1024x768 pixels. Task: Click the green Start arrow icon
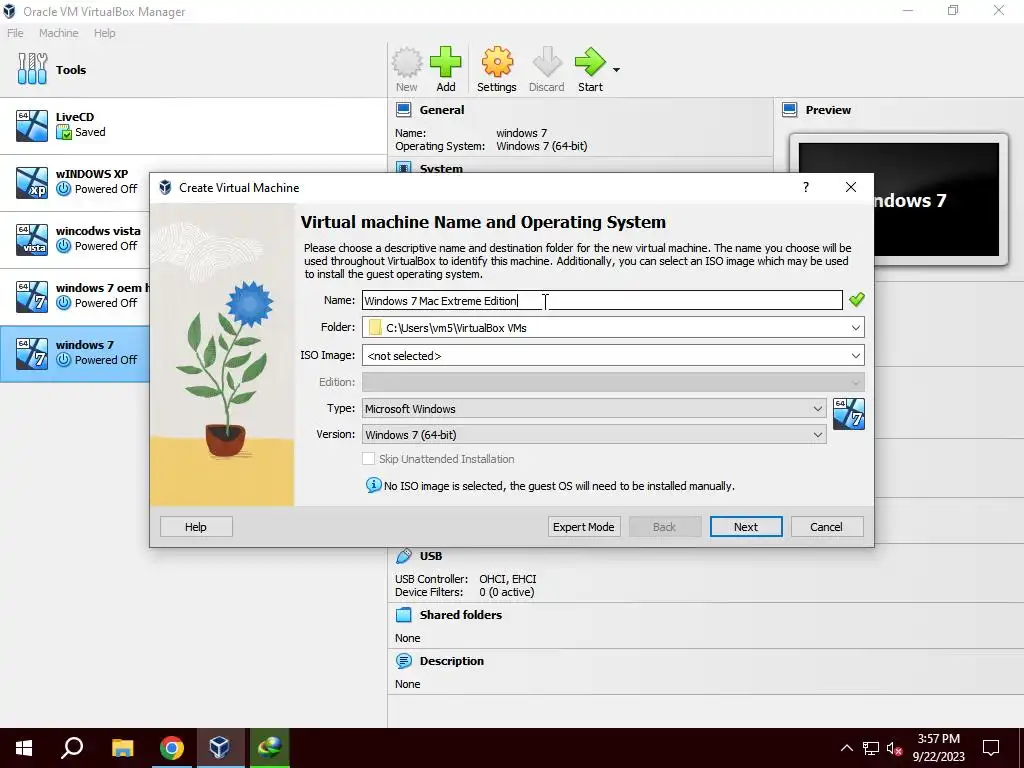click(x=590, y=69)
